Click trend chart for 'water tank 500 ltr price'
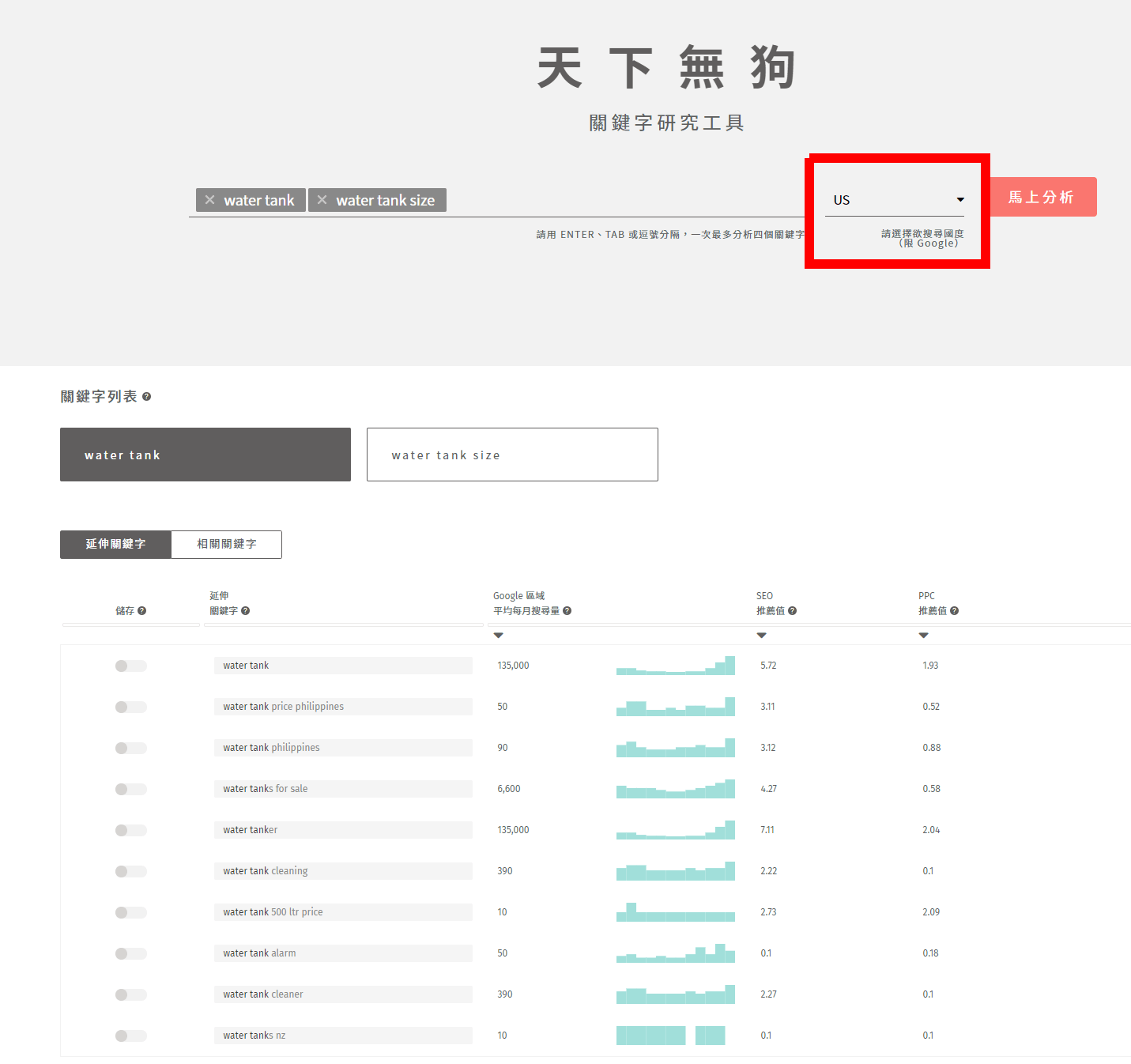1131x1064 pixels. tap(676, 912)
